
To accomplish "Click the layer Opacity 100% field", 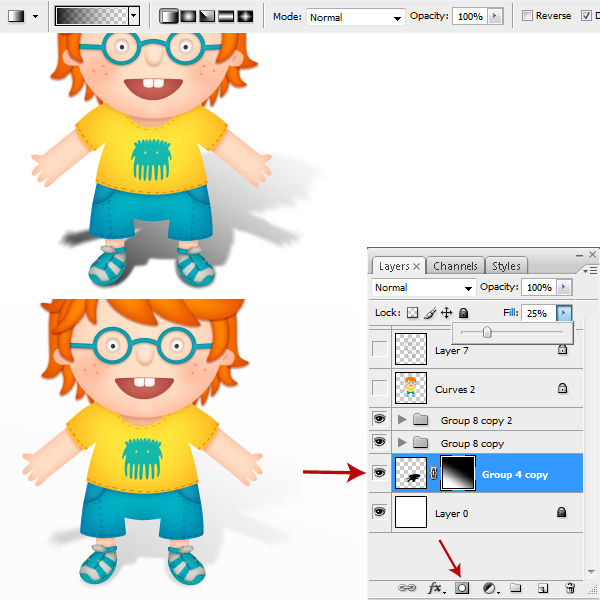I will [x=539, y=287].
